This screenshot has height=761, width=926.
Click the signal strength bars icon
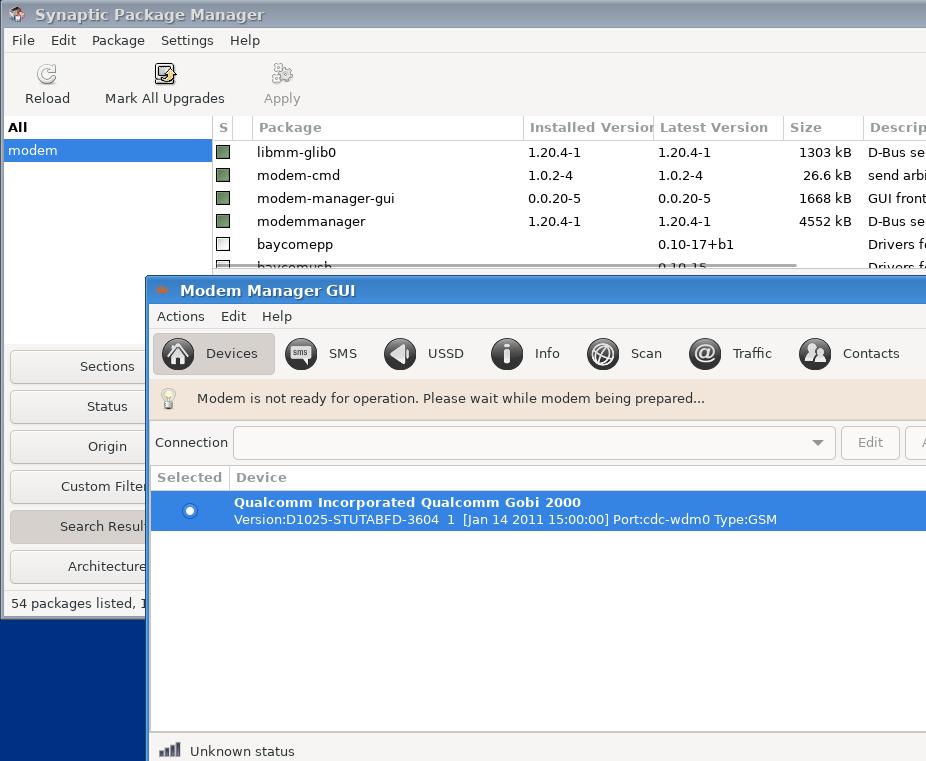pos(169,750)
